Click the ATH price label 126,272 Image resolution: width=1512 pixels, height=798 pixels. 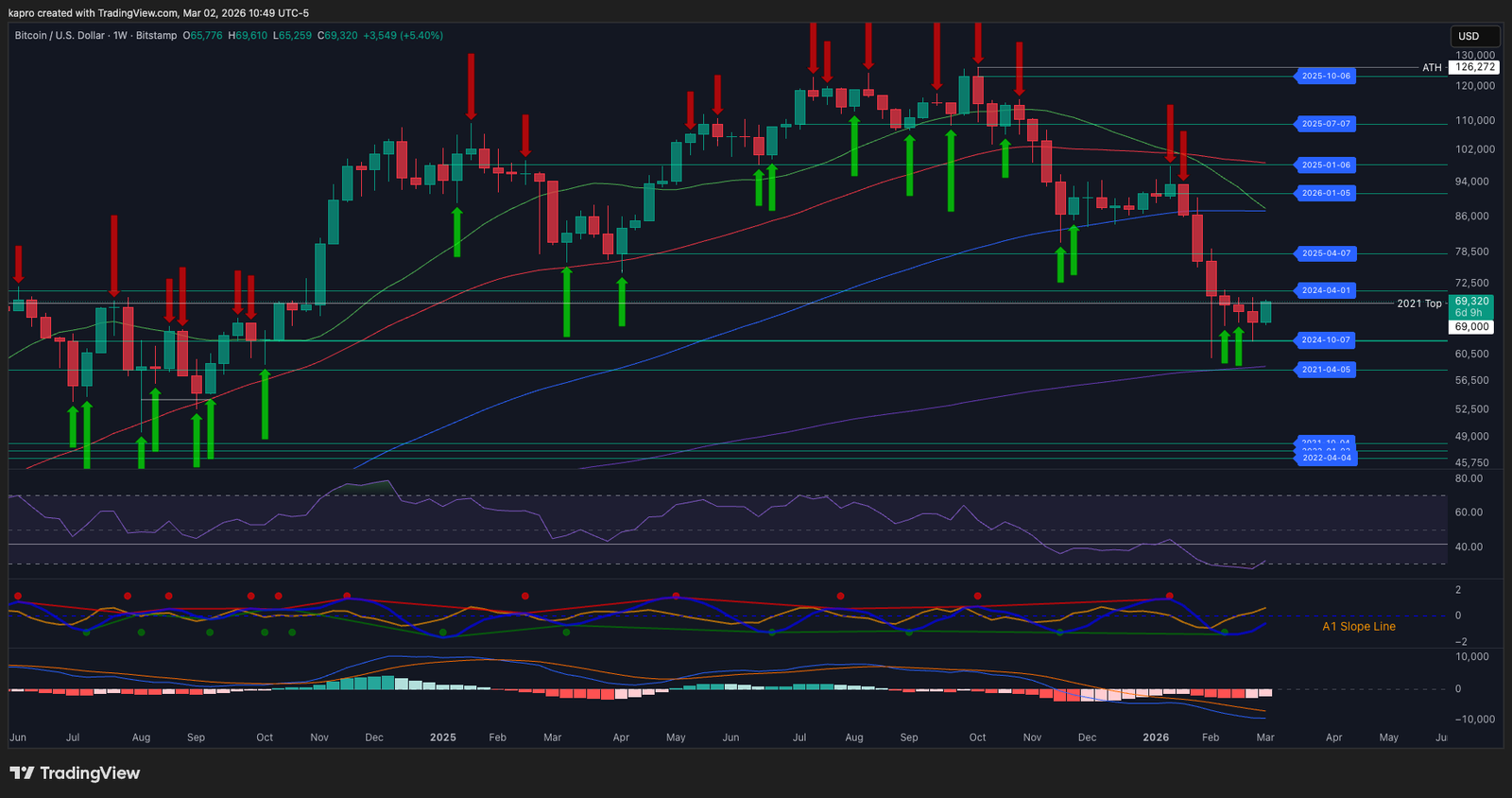tap(1474, 67)
